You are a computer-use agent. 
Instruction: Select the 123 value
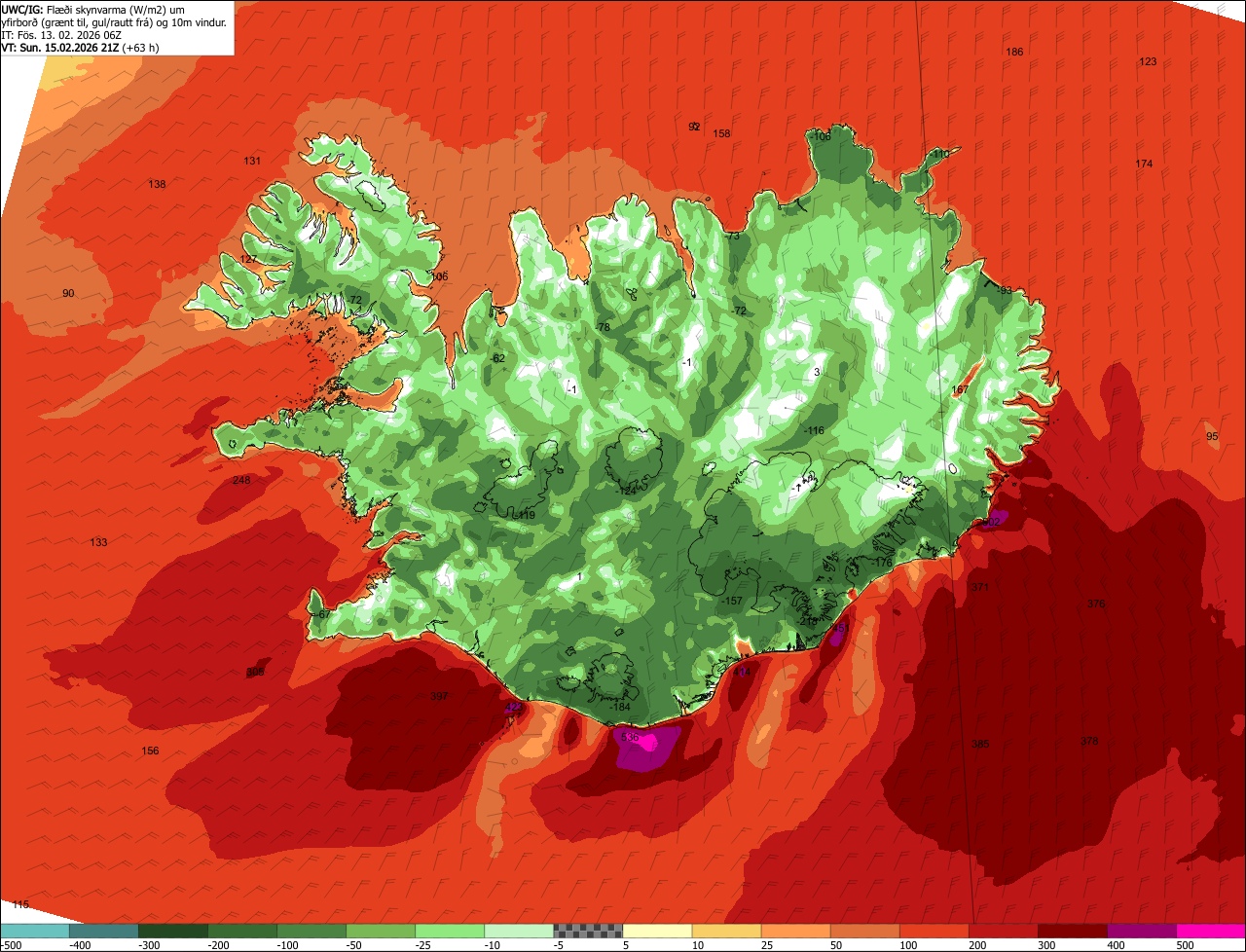point(1148,61)
